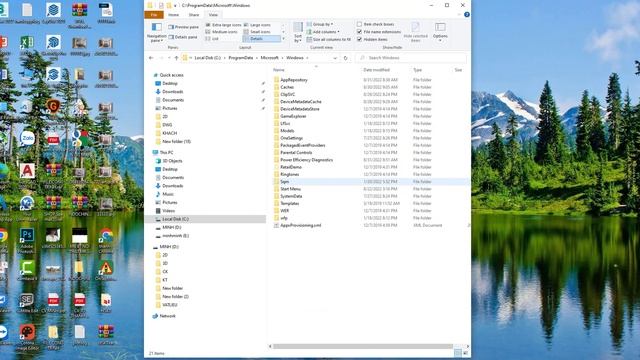The width and height of the screenshot is (640, 360).
Task: Select 3D Objects under This PC
Action: (172, 161)
